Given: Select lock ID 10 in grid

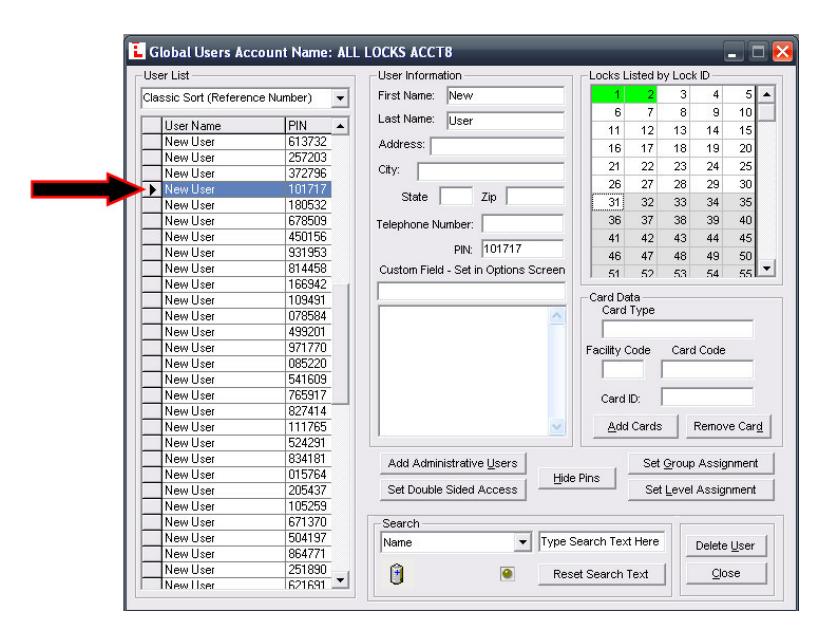Looking at the screenshot, I should coord(739,112).
